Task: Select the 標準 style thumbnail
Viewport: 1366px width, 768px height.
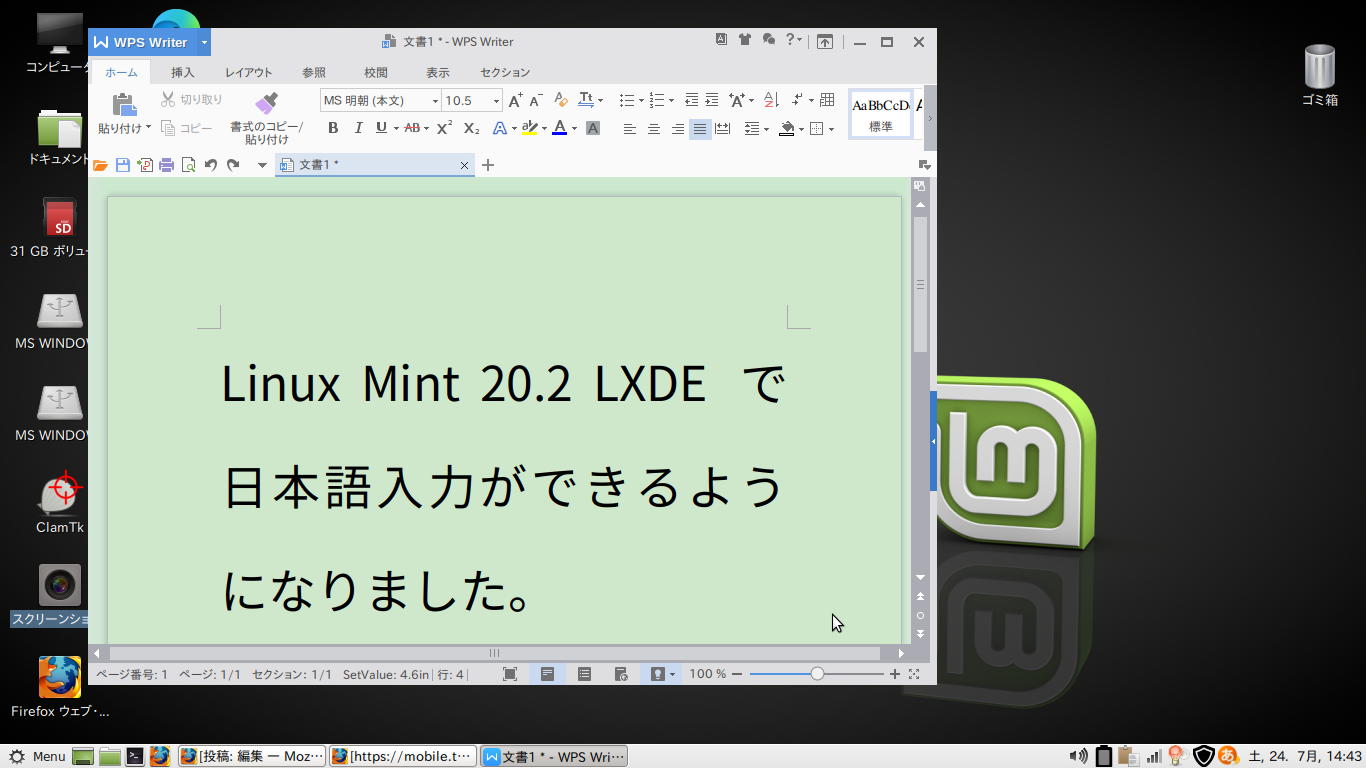Action: click(881, 114)
